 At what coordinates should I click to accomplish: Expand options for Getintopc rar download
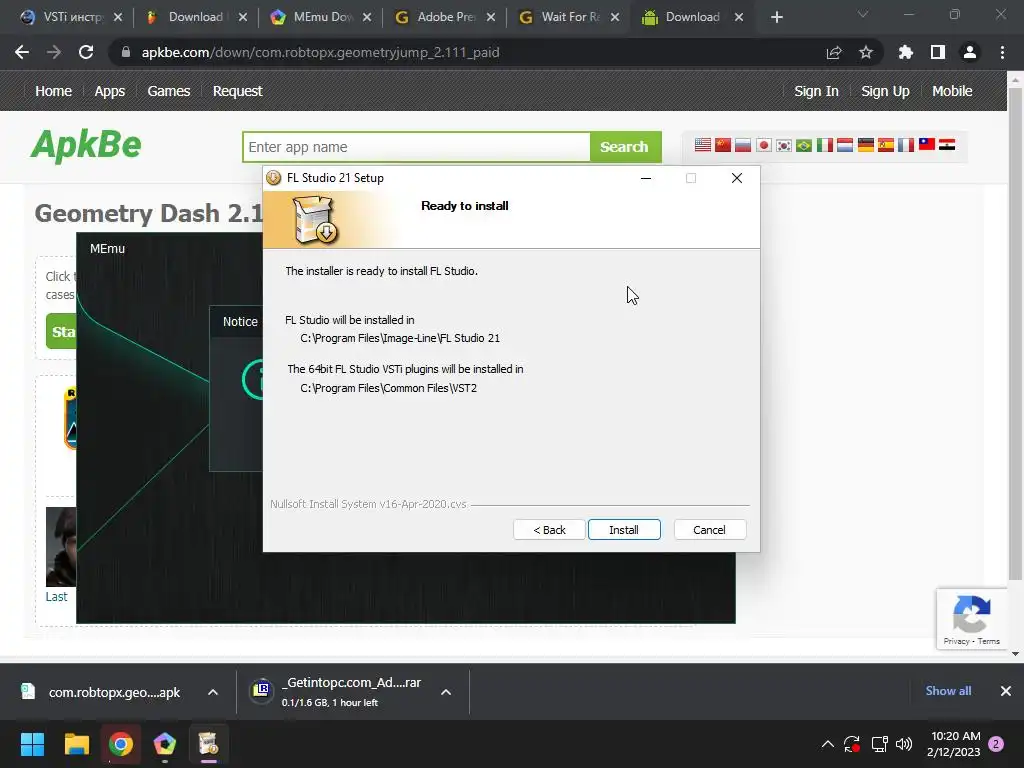tap(446, 692)
